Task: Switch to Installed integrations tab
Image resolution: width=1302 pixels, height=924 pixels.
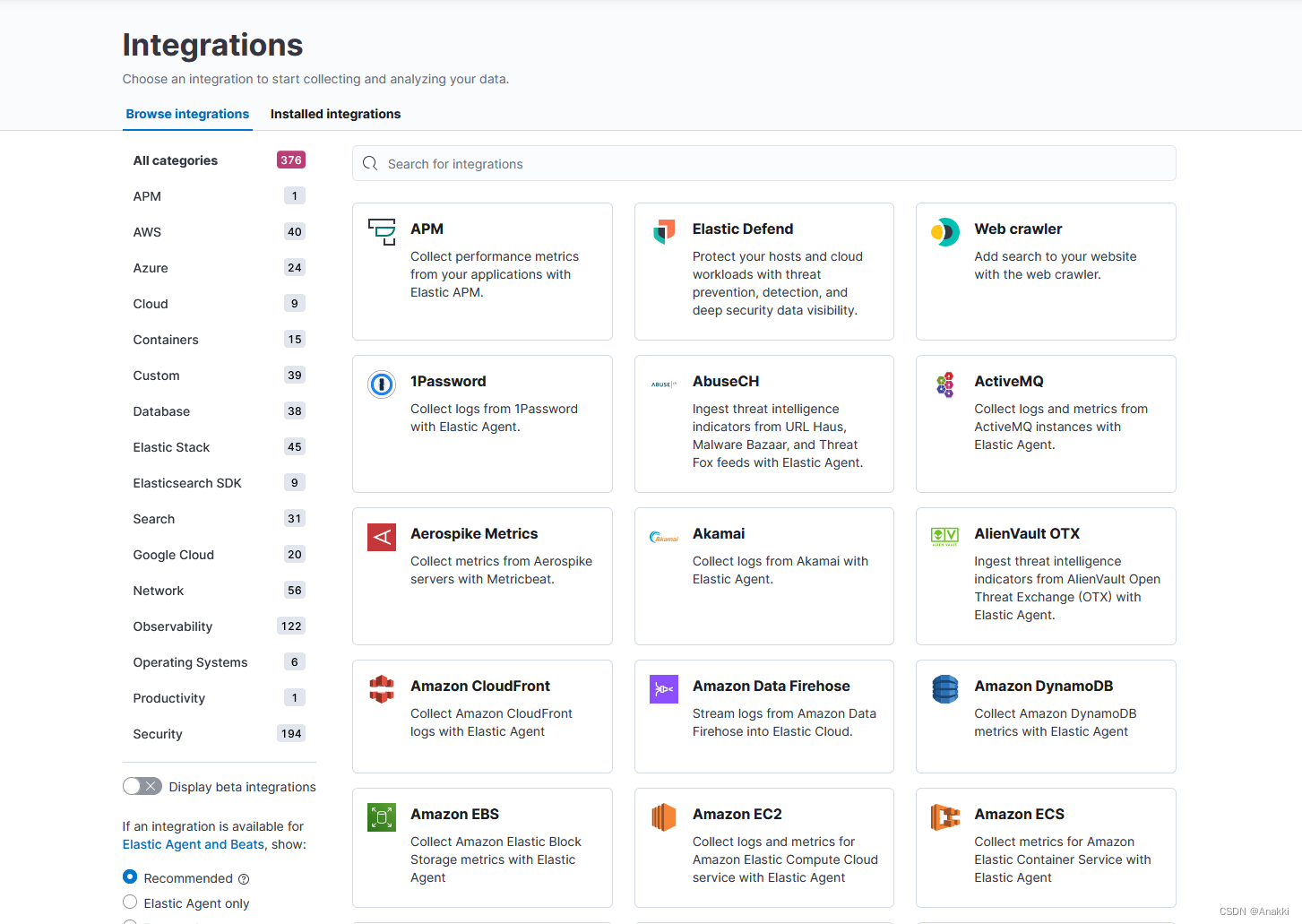Action: [335, 114]
